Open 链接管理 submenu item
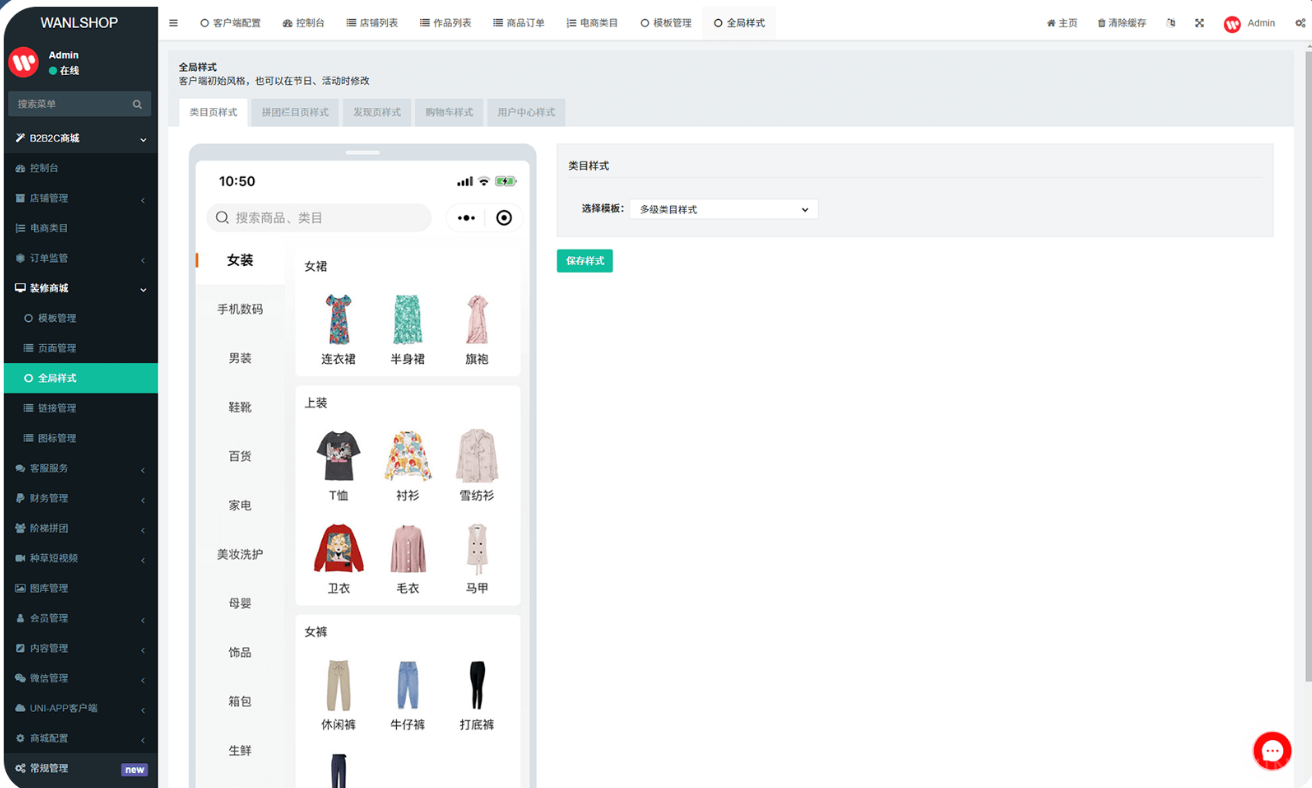Image resolution: width=1312 pixels, height=788 pixels. (x=79, y=408)
